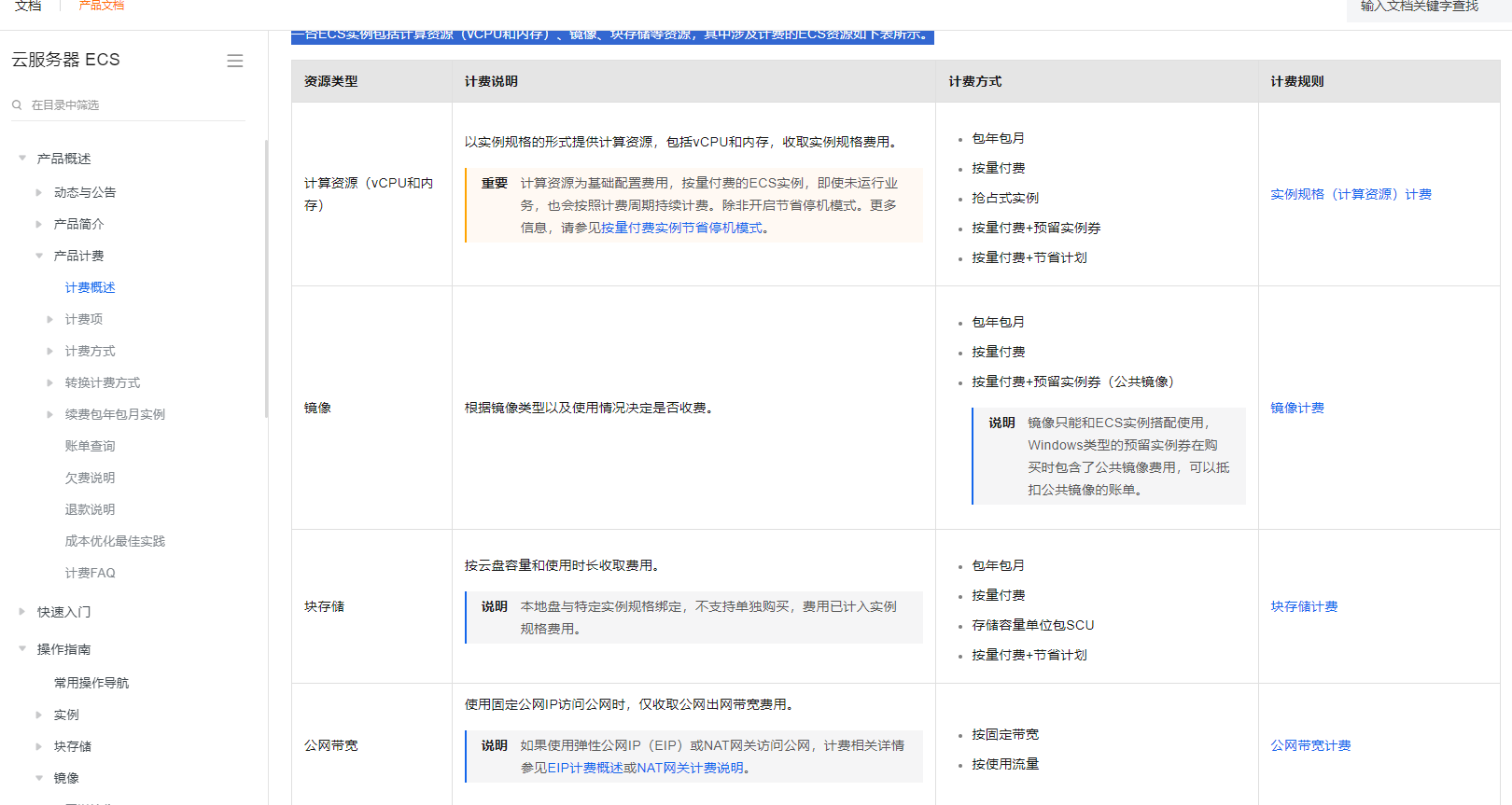
Task: Open 常用操作导航 in the sidebar
Action: pos(91,683)
